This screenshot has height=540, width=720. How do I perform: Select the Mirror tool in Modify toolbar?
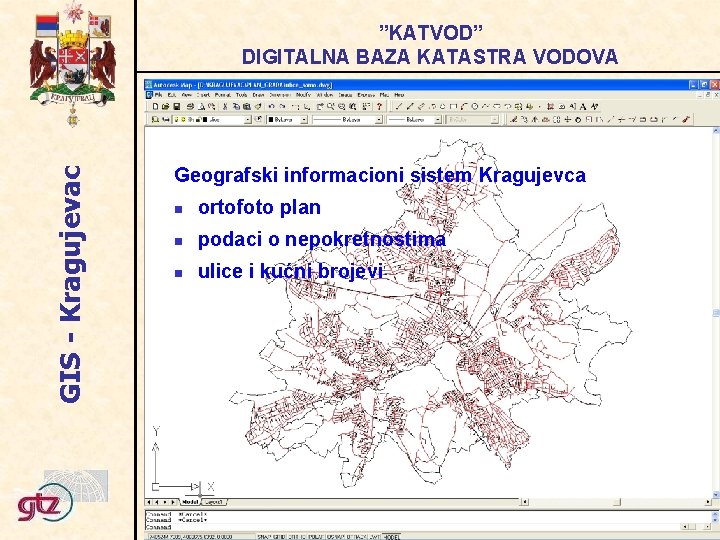(x=535, y=119)
